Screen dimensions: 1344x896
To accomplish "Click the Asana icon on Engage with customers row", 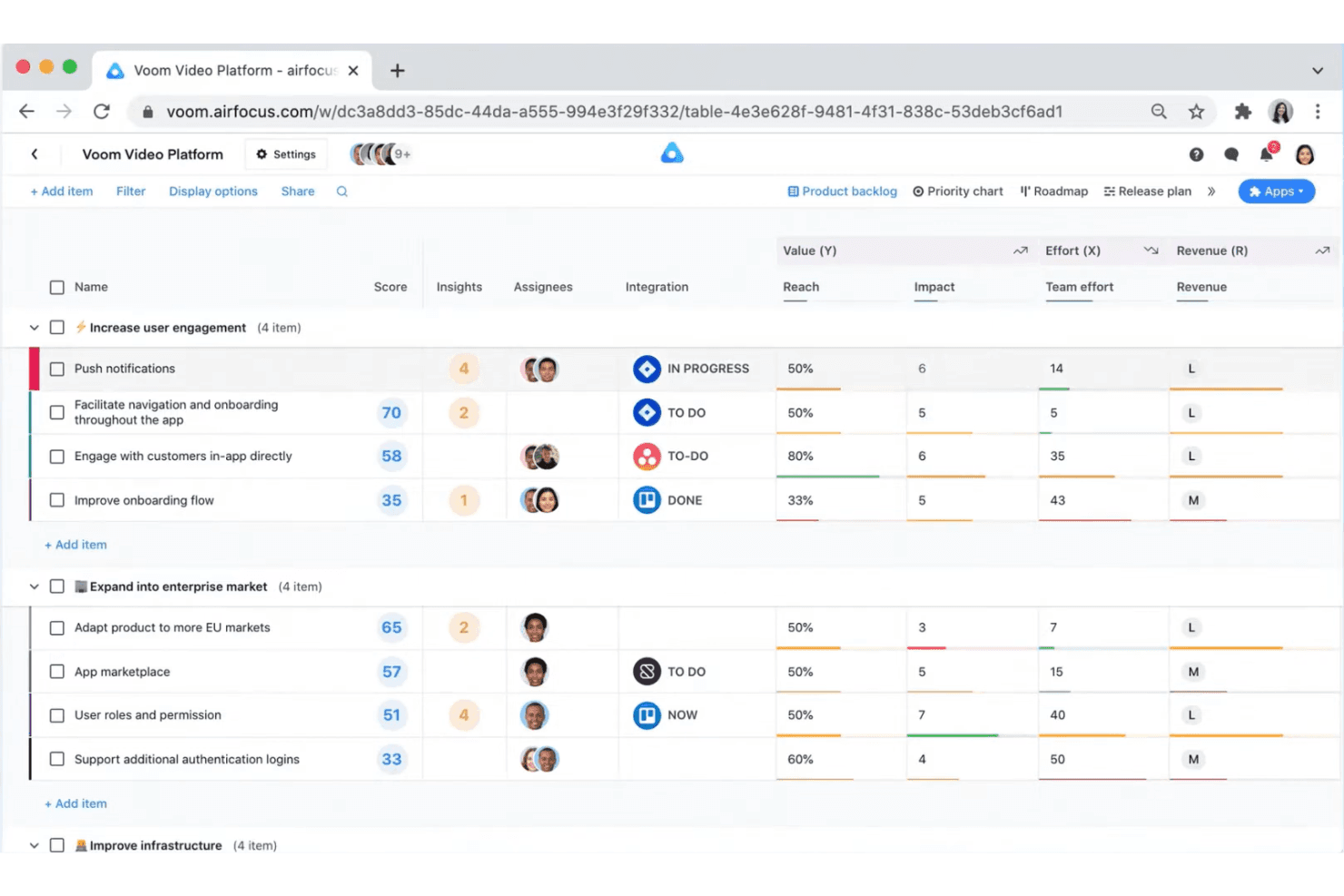I will point(647,456).
